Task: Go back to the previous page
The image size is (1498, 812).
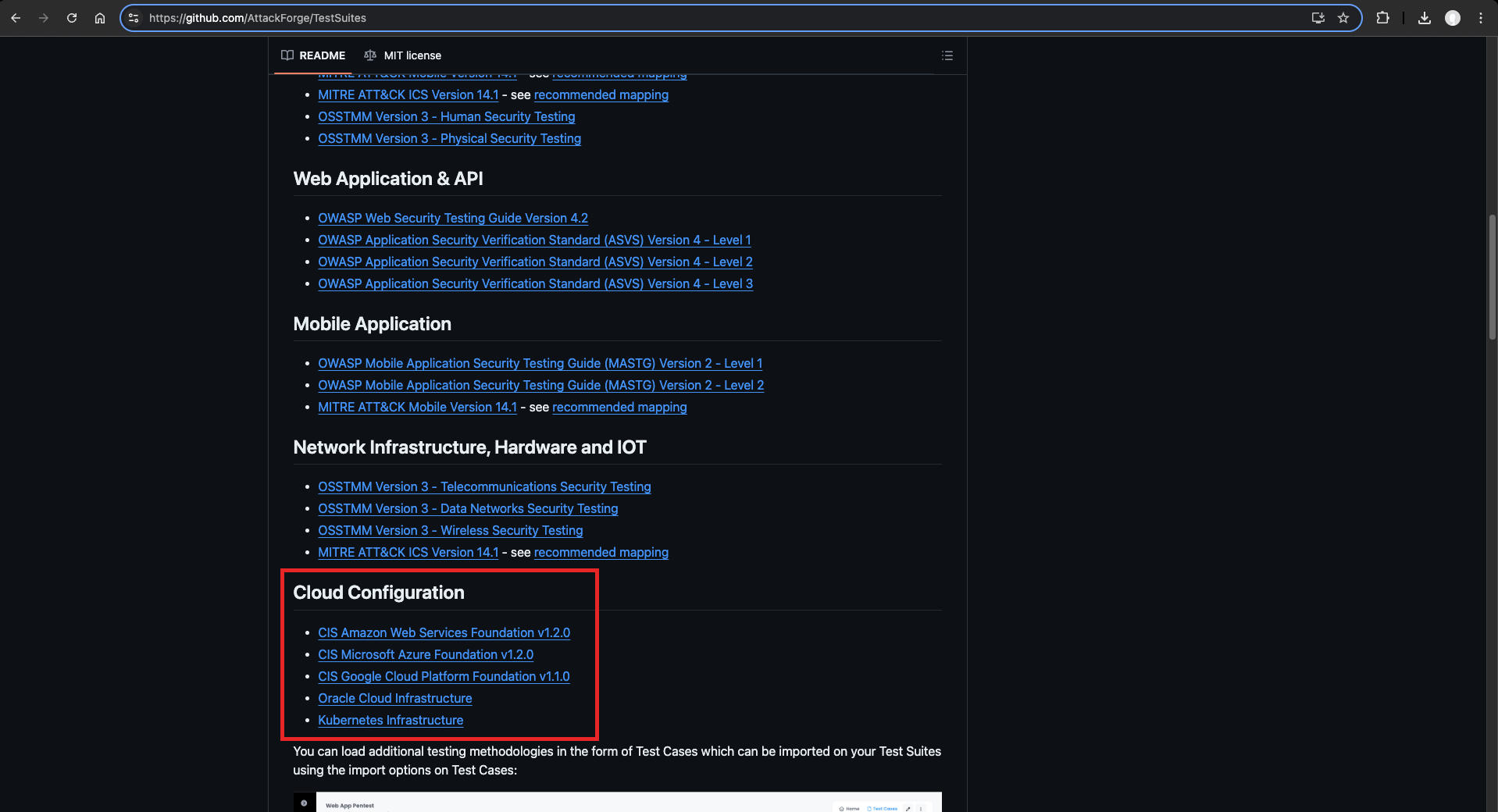Action: [x=16, y=18]
